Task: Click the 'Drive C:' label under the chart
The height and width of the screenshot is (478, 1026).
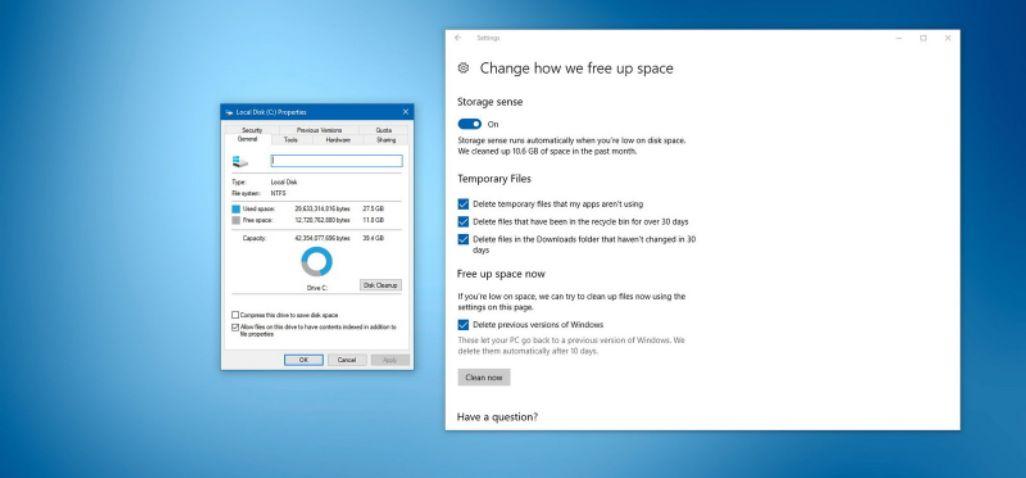Action: coord(317,288)
